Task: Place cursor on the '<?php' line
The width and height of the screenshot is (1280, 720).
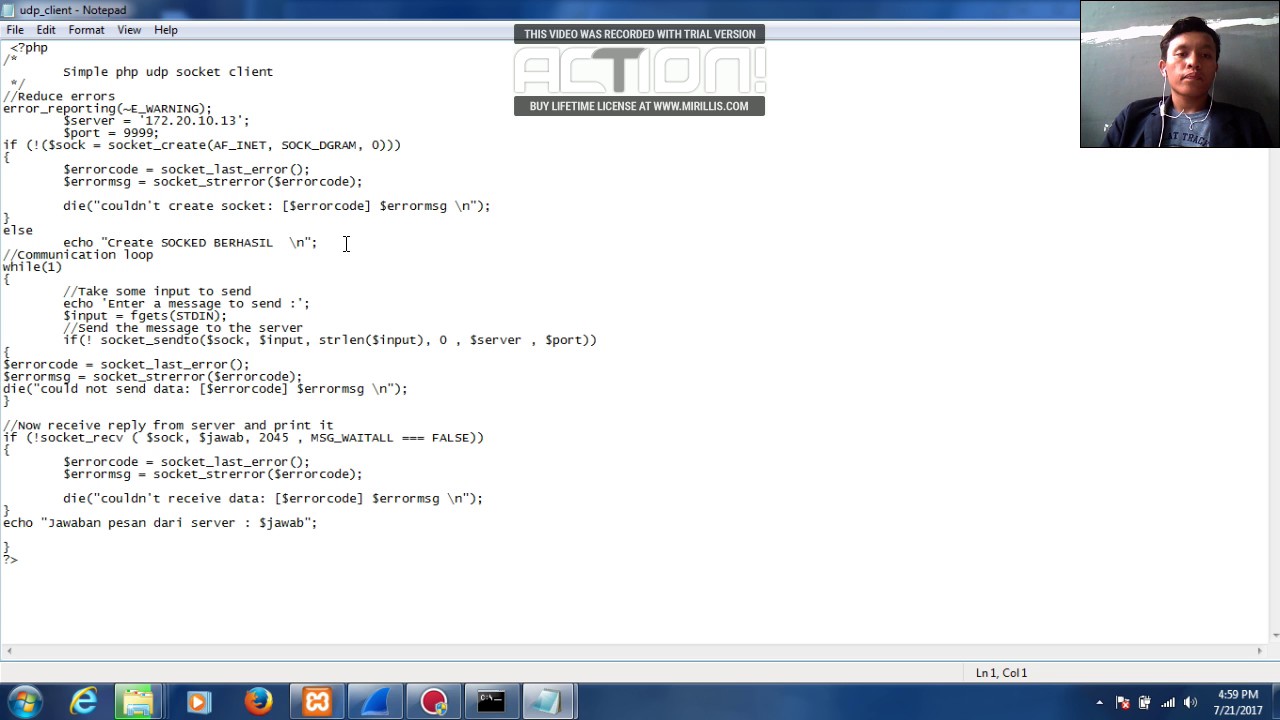Action: (x=29, y=47)
